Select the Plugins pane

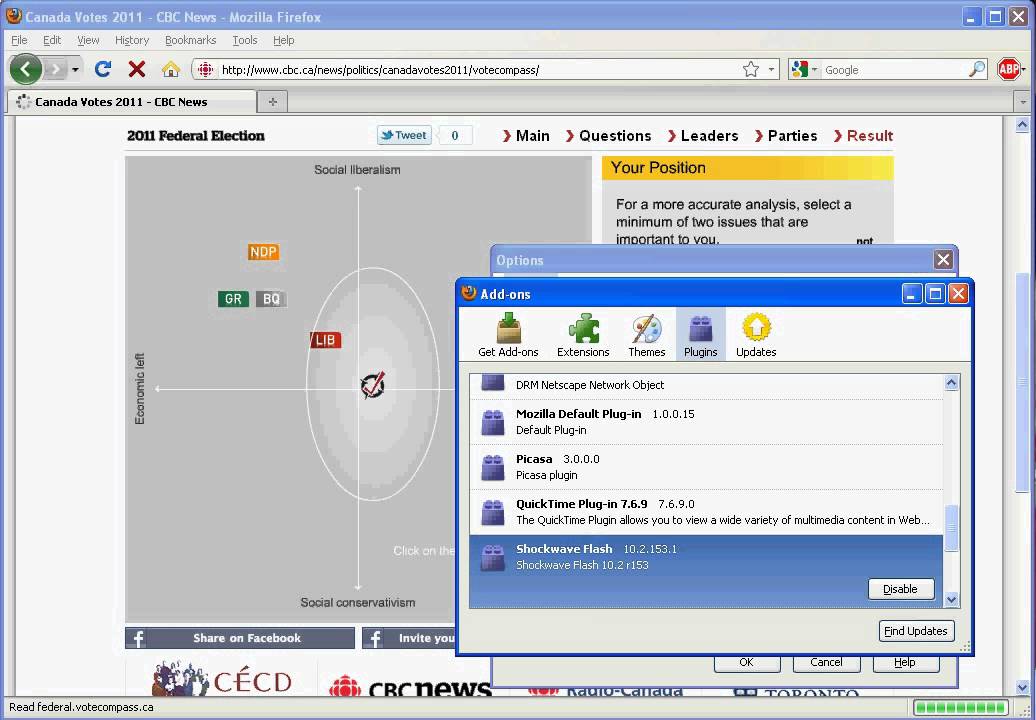[x=700, y=335]
